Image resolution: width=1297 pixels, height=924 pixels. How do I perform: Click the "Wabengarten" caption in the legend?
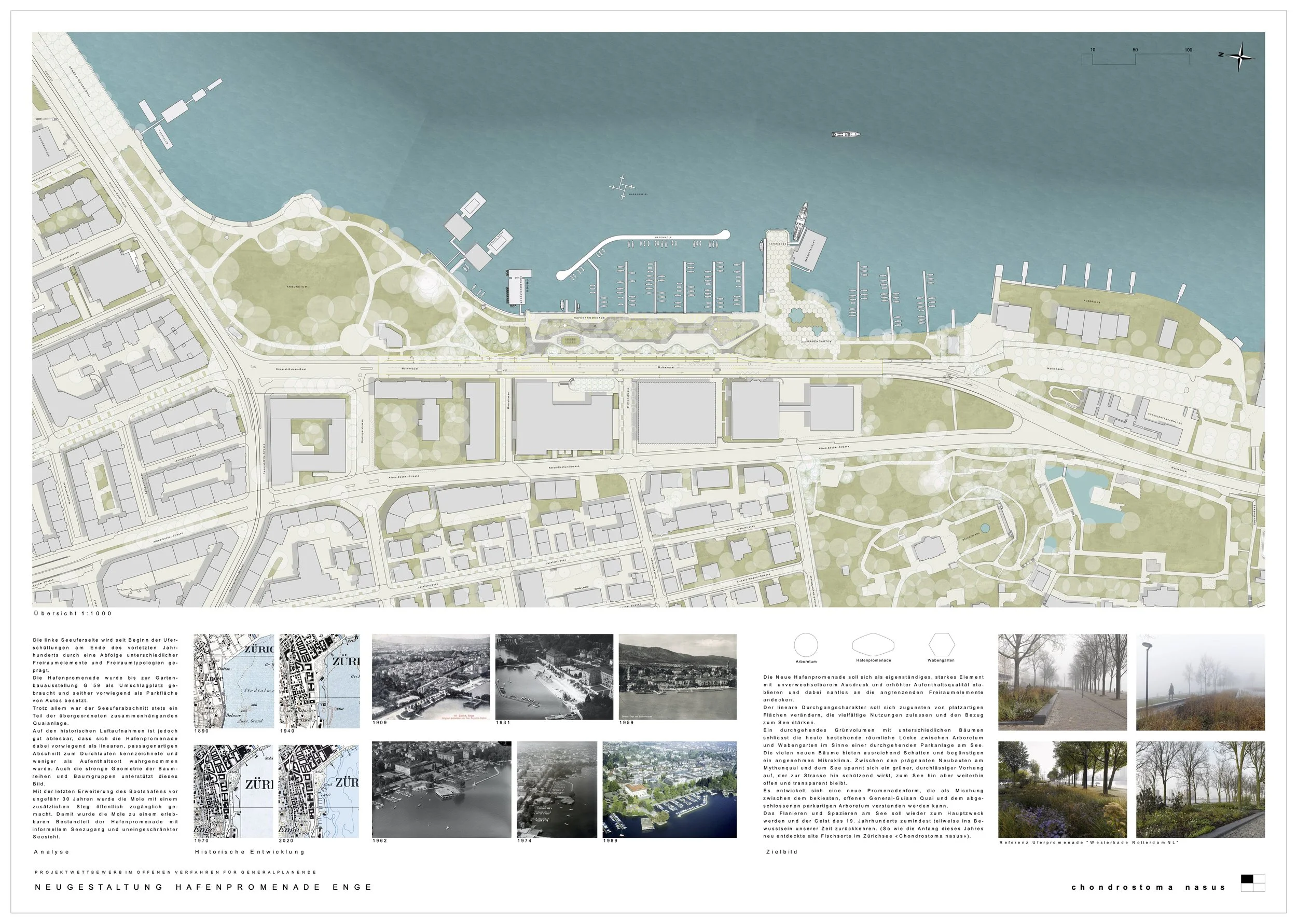click(x=941, y=660)
